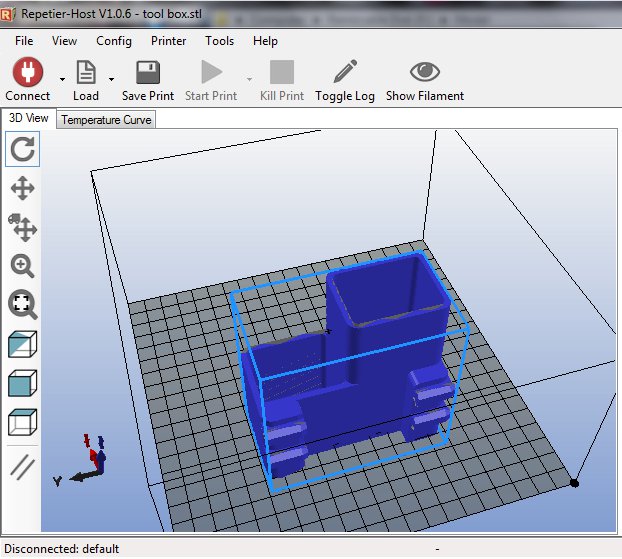
Task: Expand the Load dropdown arrow
Action: pos(111,78)
